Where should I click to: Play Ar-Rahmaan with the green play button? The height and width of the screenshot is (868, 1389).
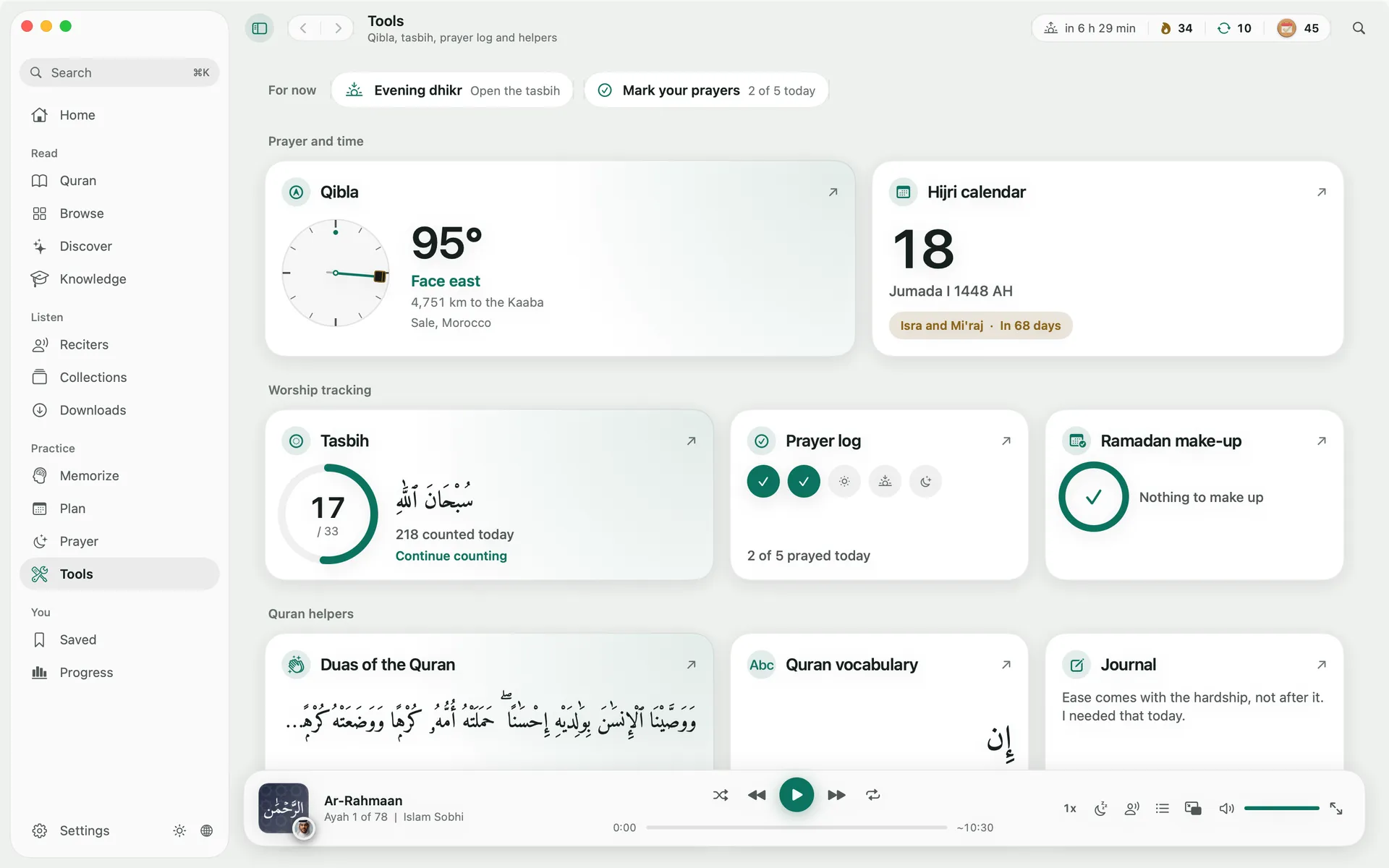click(x=797, y=795)
